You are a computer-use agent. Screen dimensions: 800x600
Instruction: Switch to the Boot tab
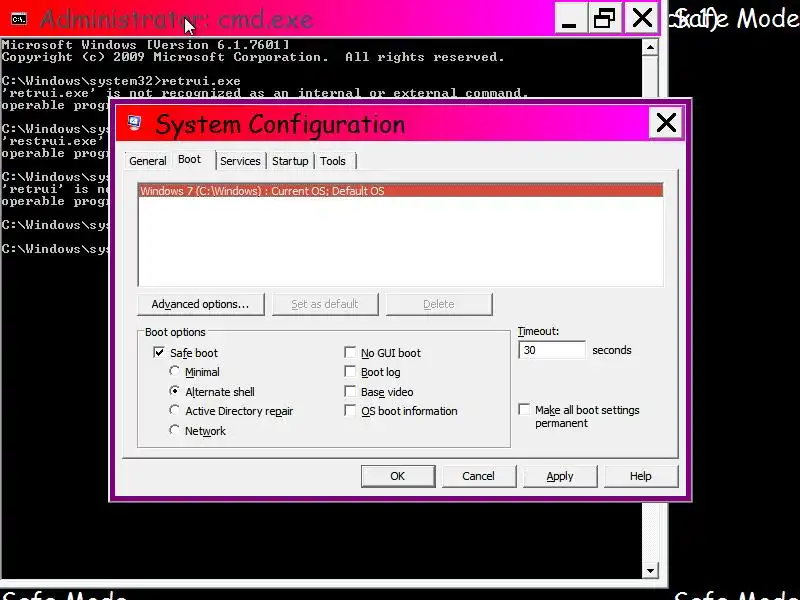[190, 160]
